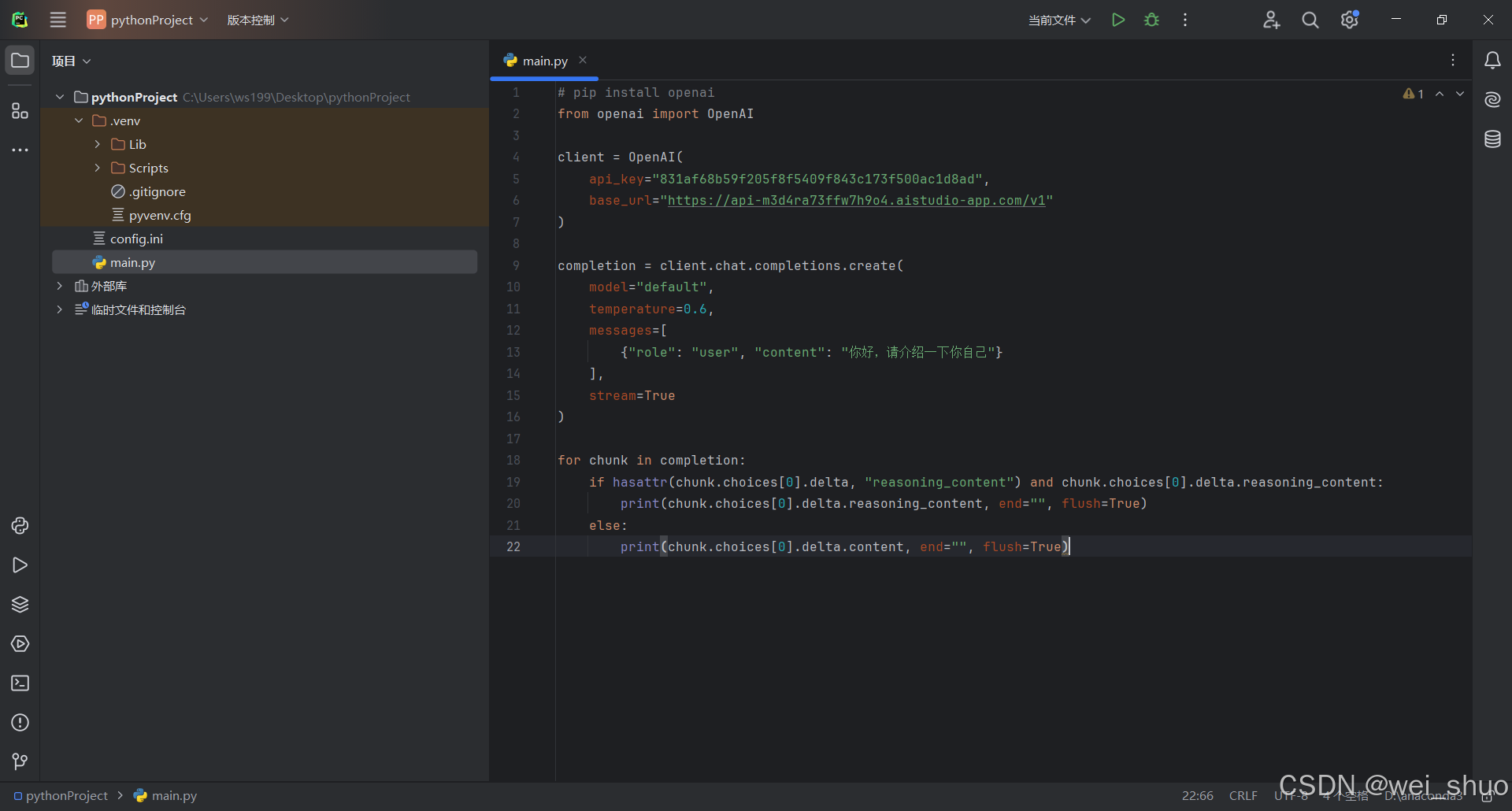Collapse the pythonProject root folder
1512x811 pixels.
click(60, 97)
